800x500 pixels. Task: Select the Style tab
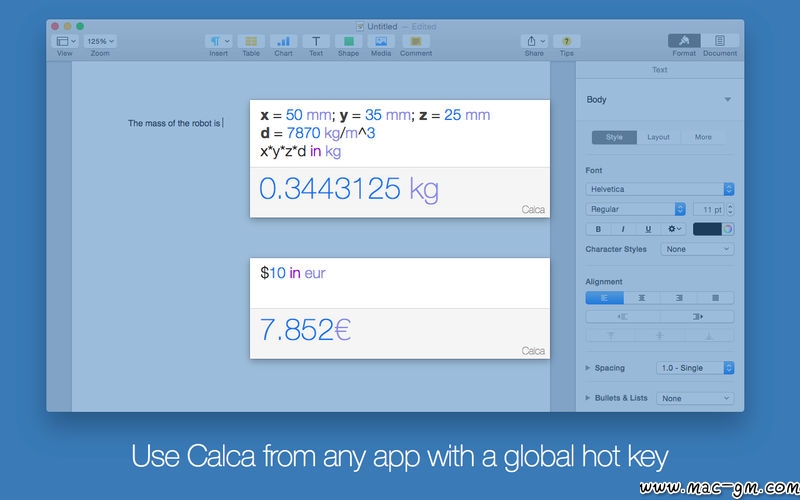(x=614, y=137)
